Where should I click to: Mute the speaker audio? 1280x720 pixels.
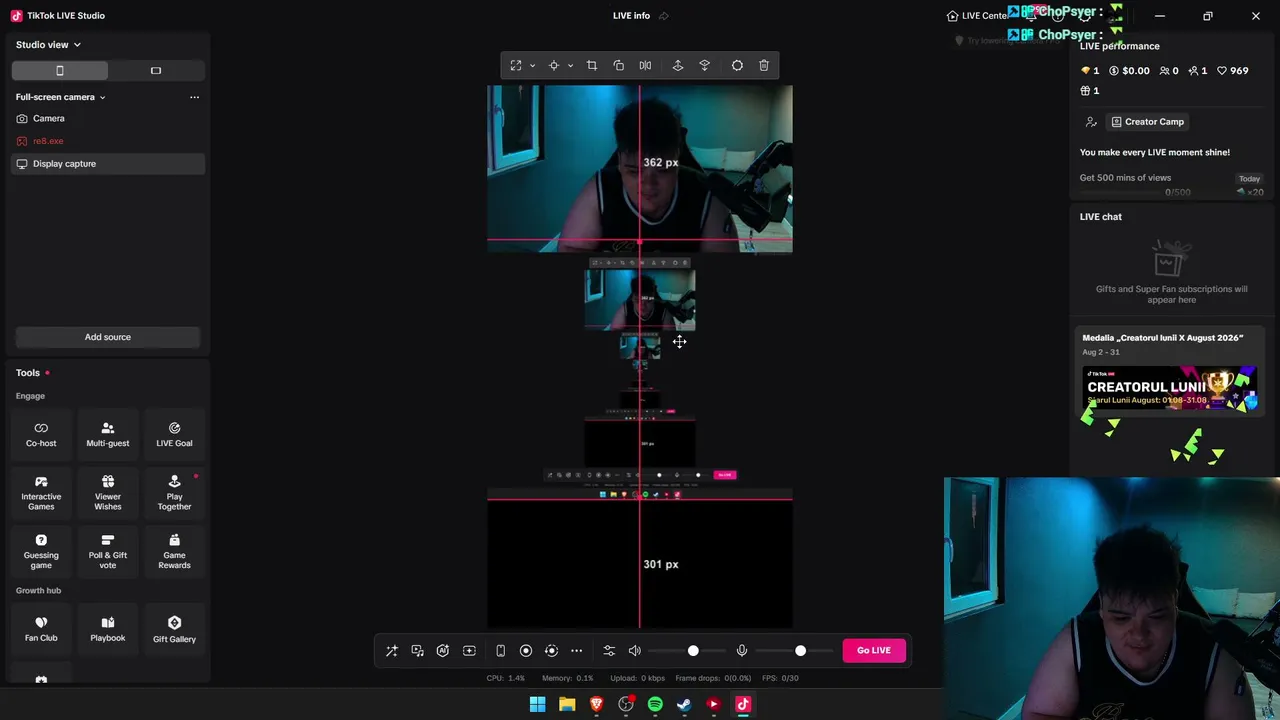635,651
